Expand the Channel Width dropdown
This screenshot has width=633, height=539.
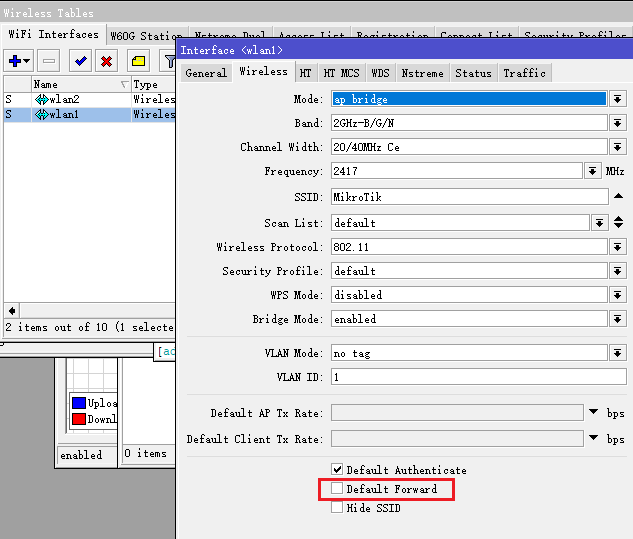[x=617, y=147]
